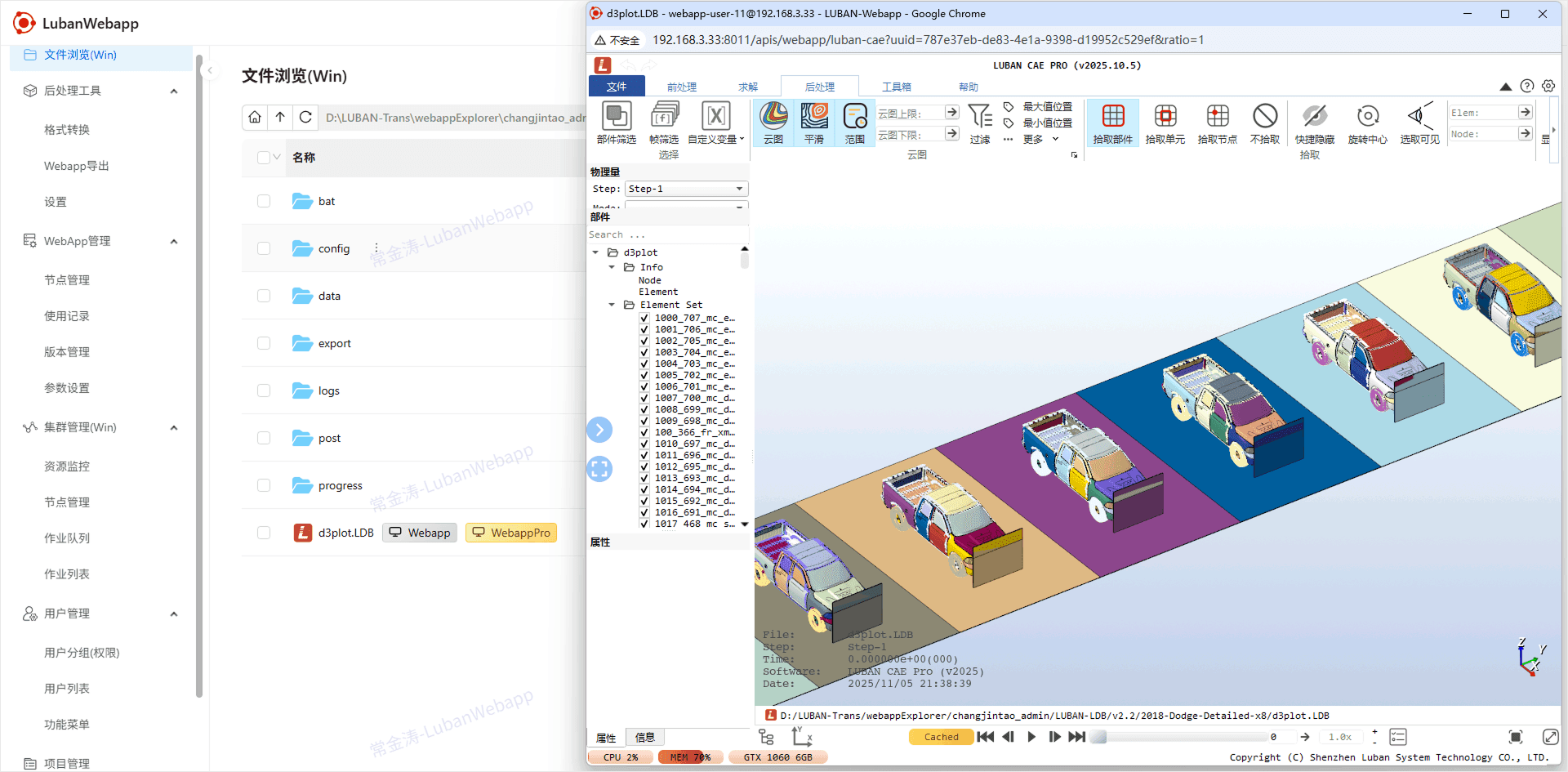Check the box next to d3plot.LDB file
Viewport: 1568px width, 772px height.
pos(264,533)
